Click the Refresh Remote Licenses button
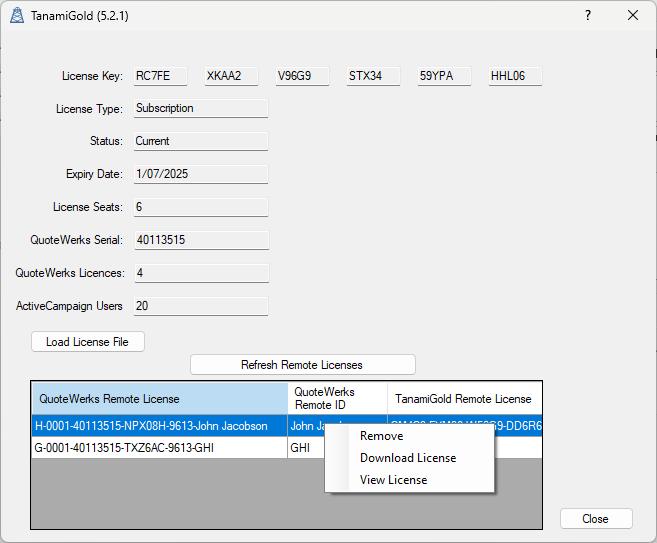This screenshot has height=543, width=657. coord(302,365)
